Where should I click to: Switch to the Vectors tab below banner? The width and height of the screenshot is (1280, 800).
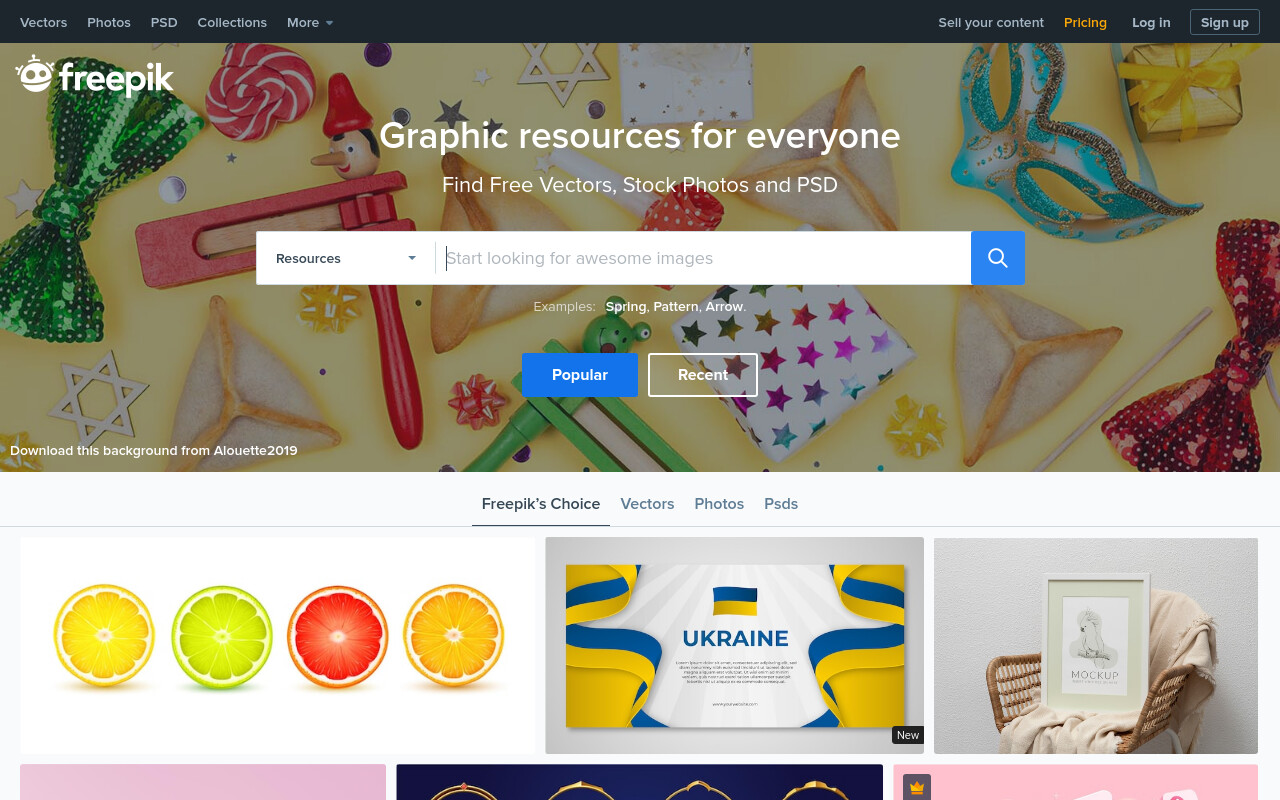(x=647, y=504)
